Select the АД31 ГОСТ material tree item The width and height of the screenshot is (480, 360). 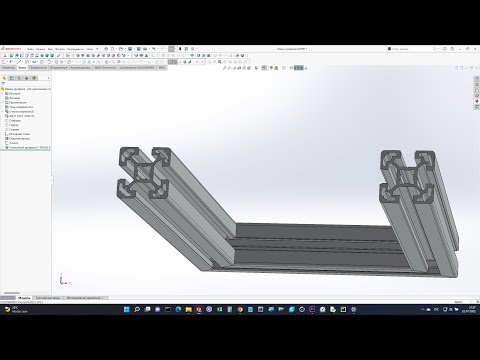coord(20,116)
